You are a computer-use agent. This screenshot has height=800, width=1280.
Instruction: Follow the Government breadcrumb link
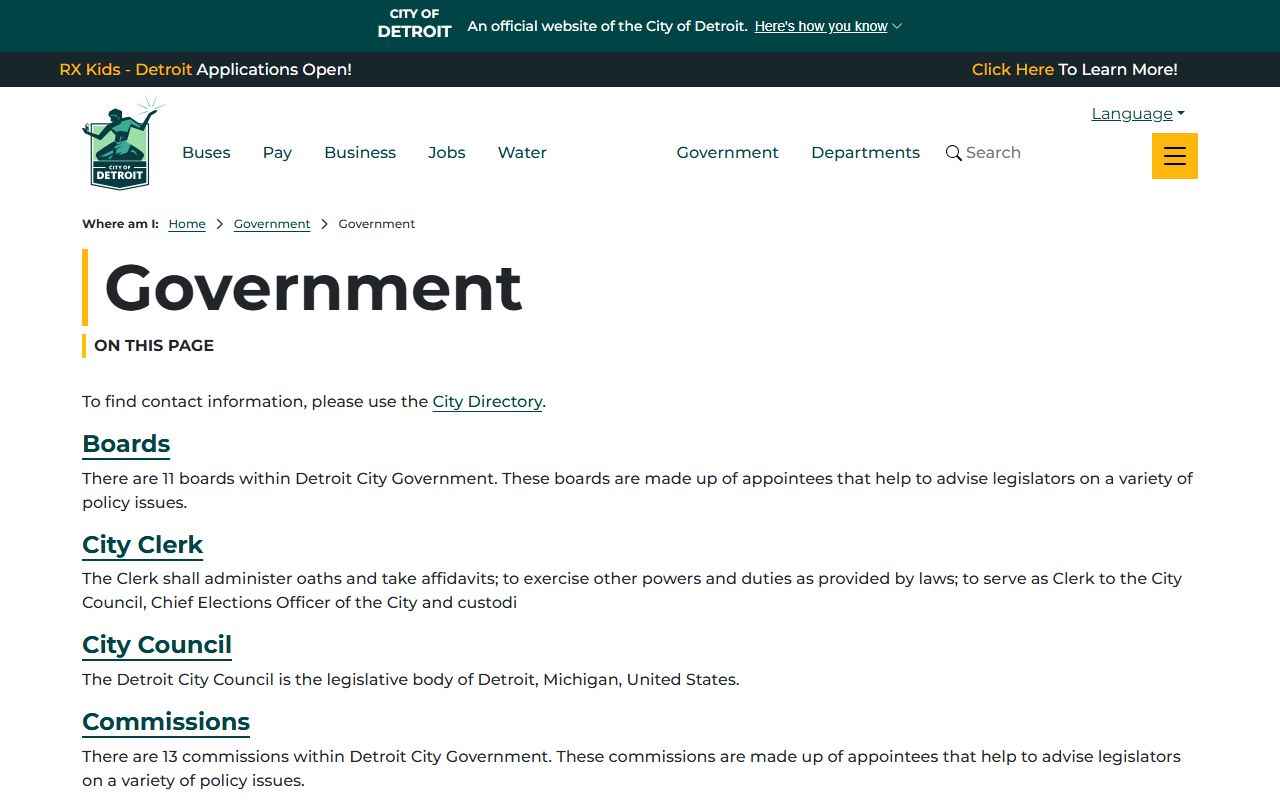tap(272, 224)
